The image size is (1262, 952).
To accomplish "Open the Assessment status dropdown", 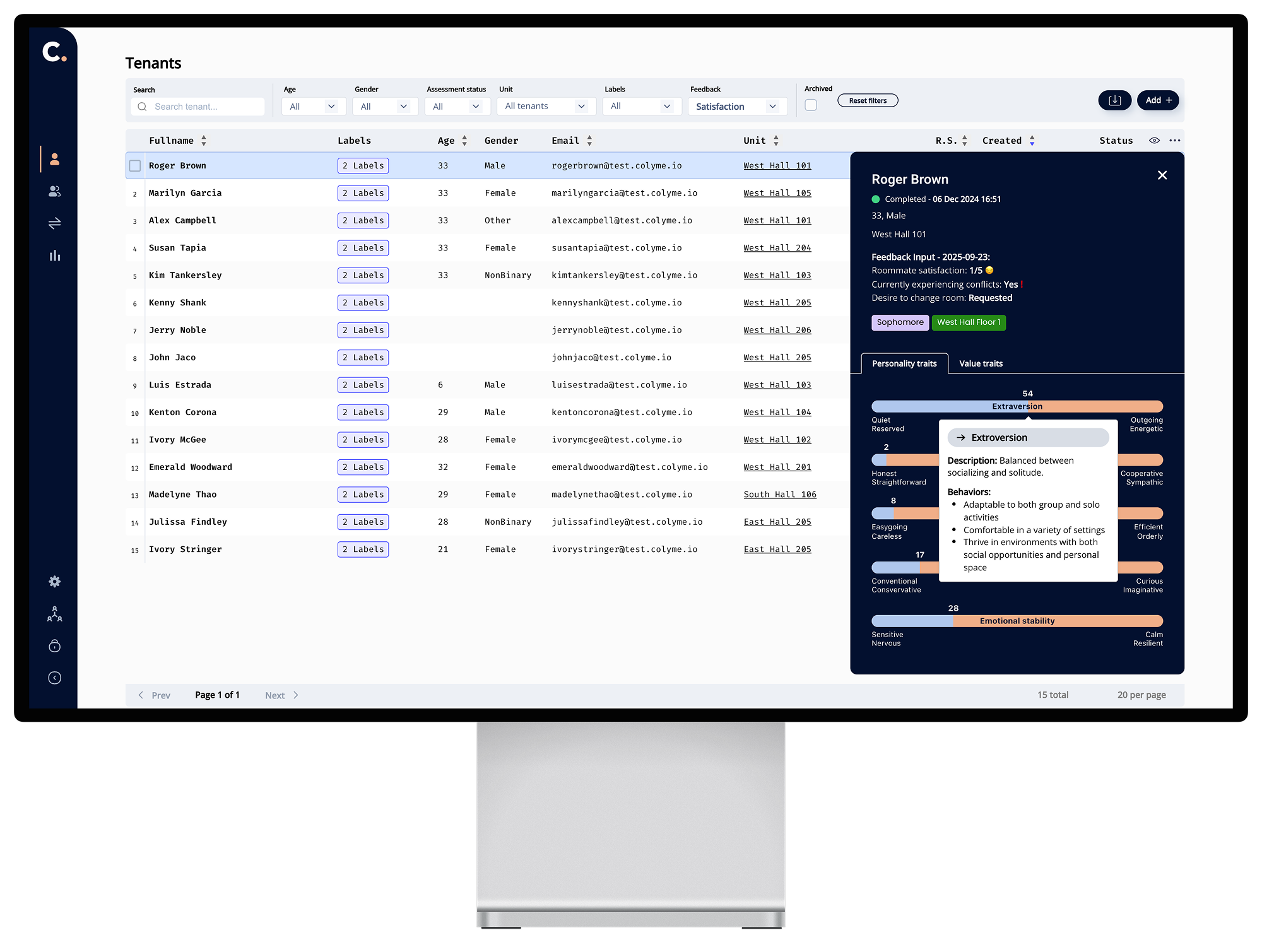I will click(457, 107).
